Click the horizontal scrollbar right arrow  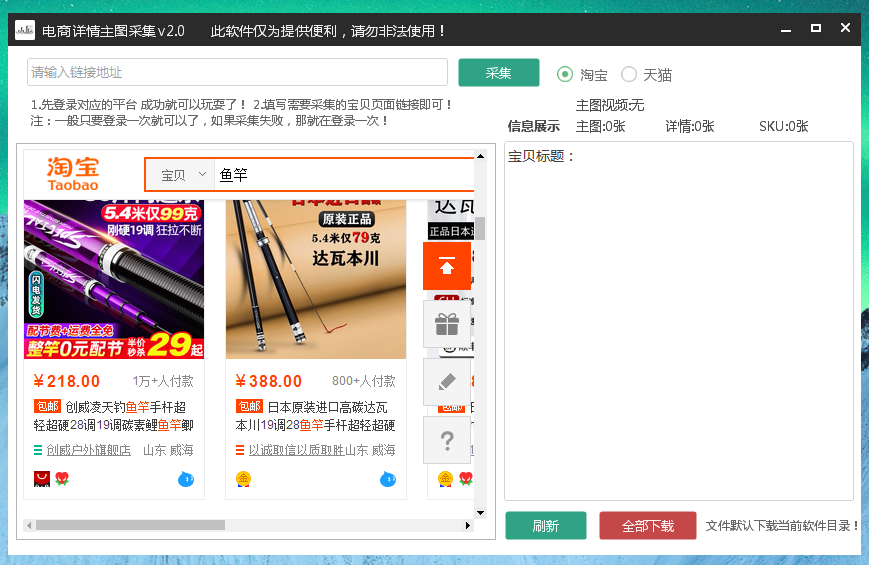point(467,525)
